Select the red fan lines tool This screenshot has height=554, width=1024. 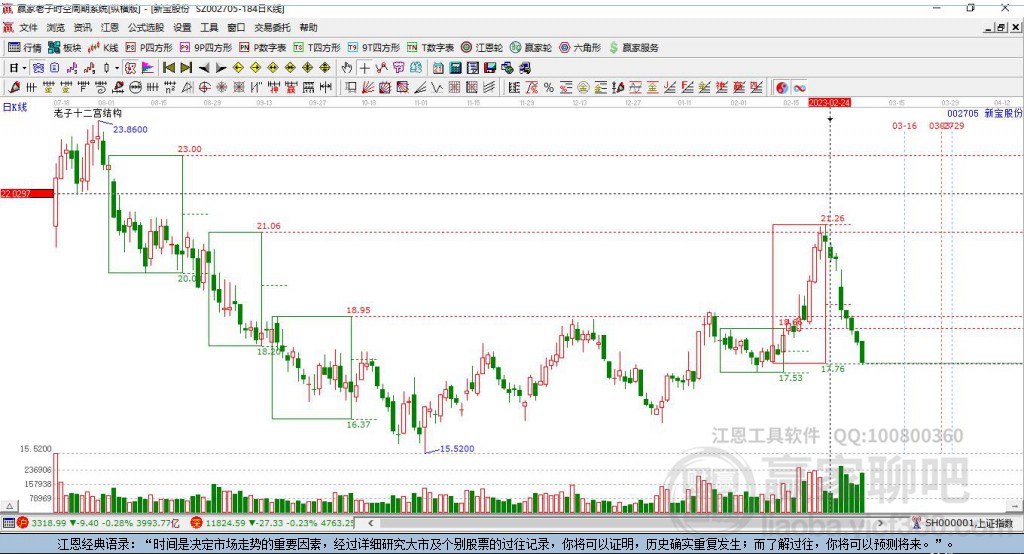click(367, 88)
